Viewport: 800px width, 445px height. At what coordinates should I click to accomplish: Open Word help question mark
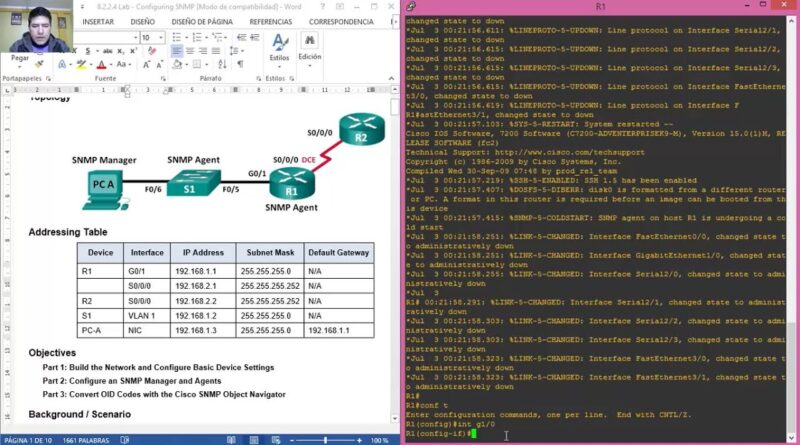322,7
